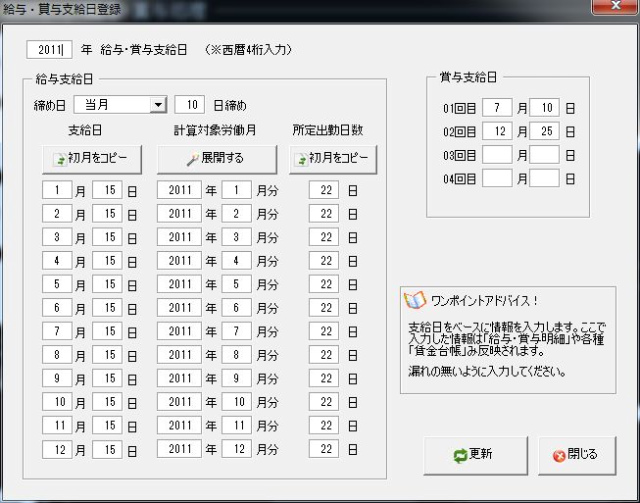Click the payment day field in the 12月 row

pos(107,449)
